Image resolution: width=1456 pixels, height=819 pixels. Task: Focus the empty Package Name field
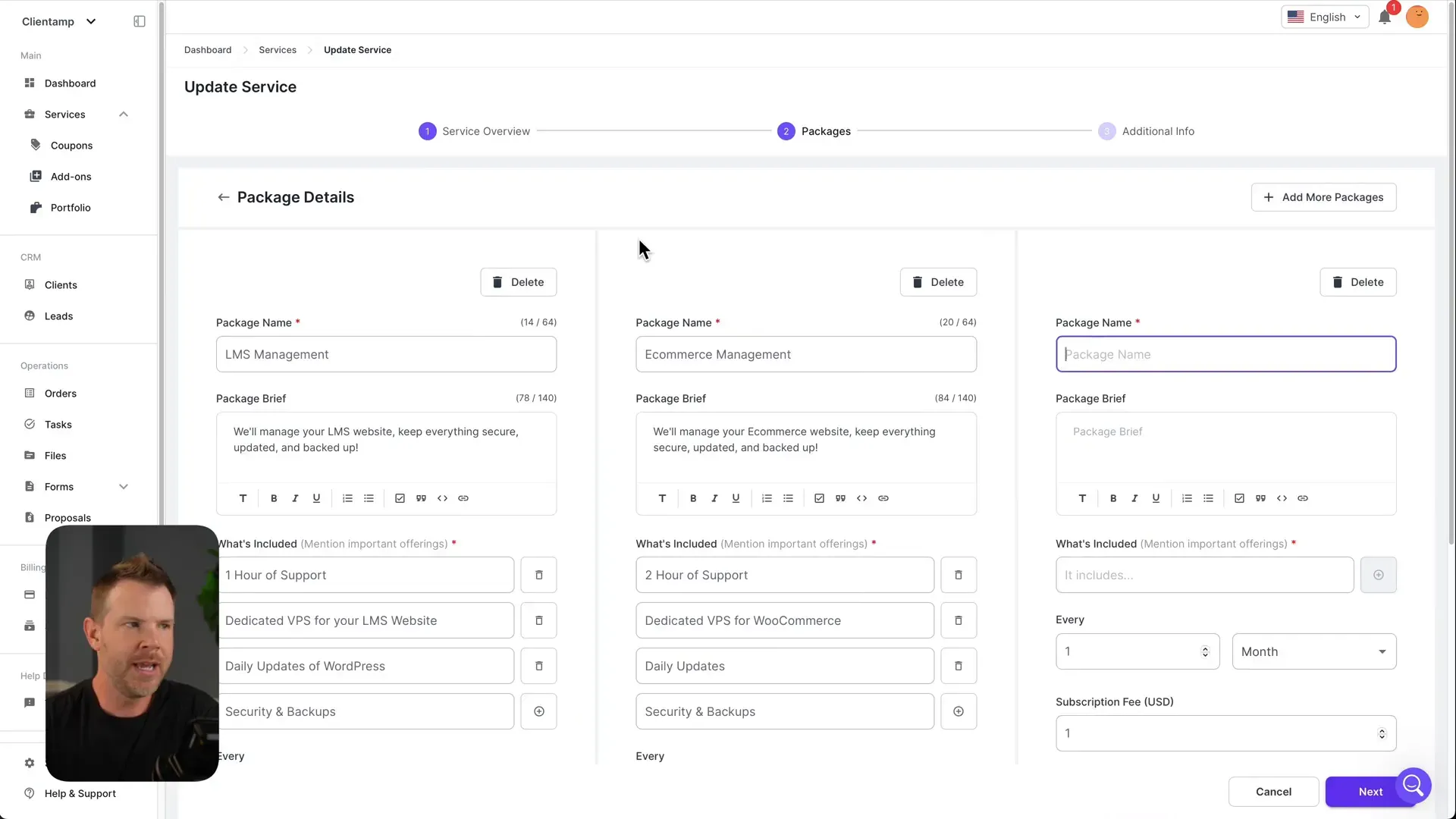click(1225, 354)
